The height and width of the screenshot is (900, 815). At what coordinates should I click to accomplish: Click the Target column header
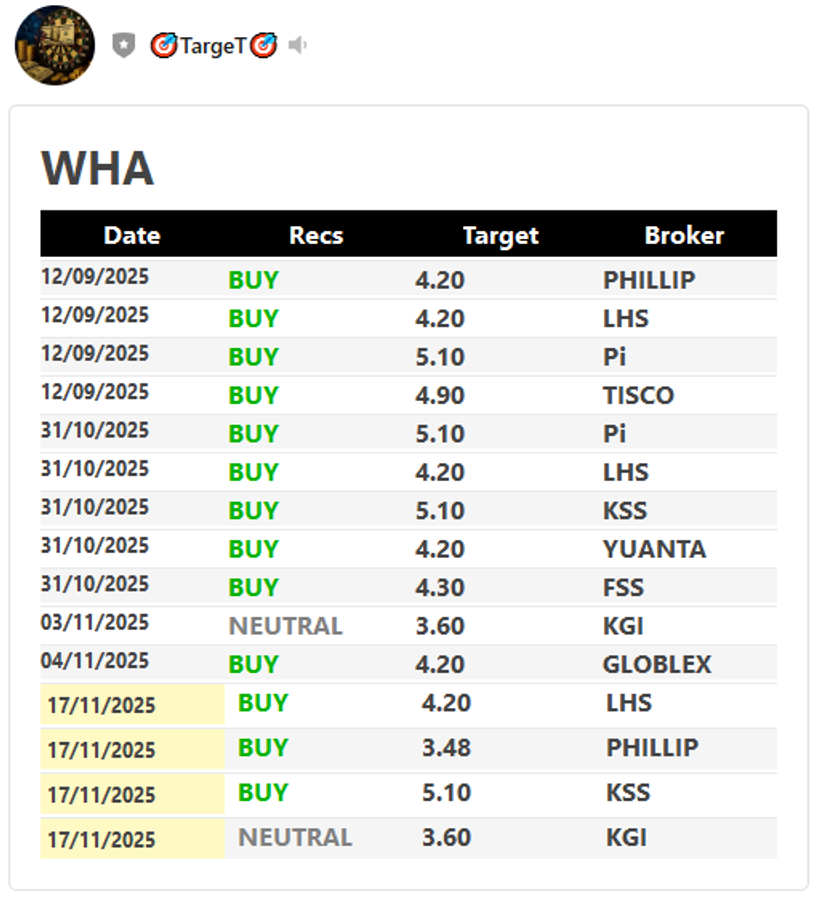(x=500, y=235)
